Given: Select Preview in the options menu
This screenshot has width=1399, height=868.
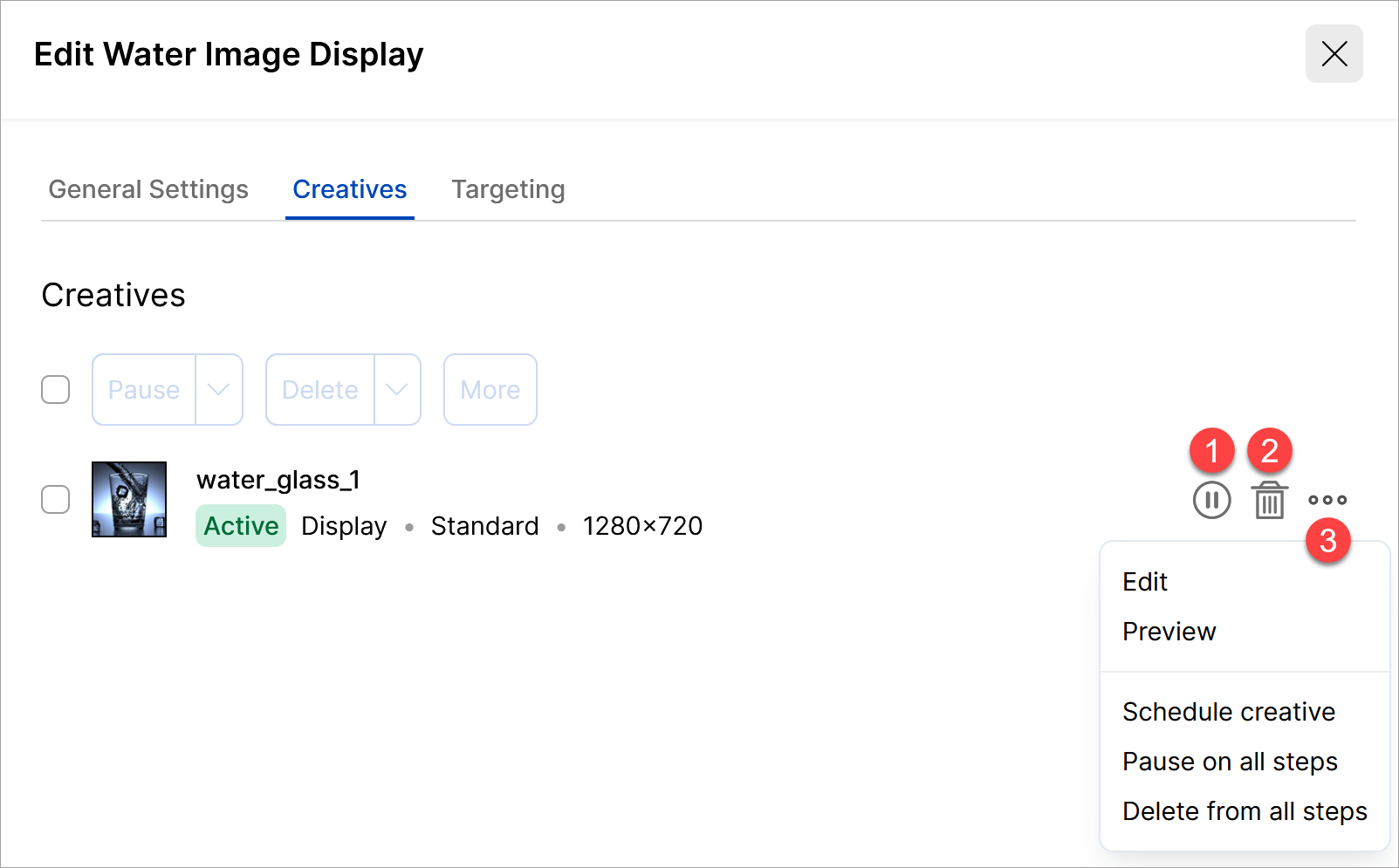Looking at the screenshot, I should pyautogui.click(x=1169, y=632).
